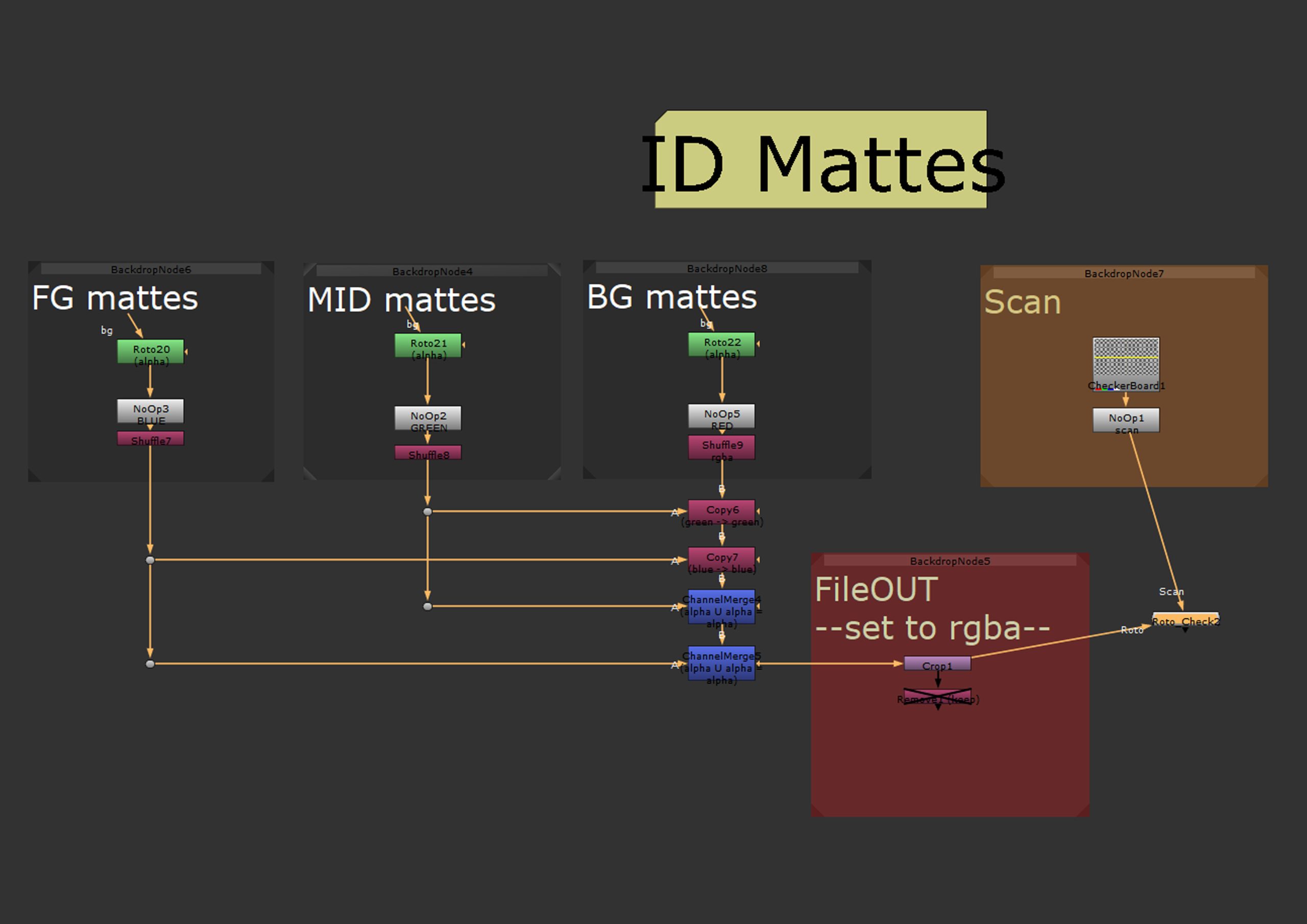This screenshot has height=924, width=1307.
Task: Select the Shuffle9 rgba node
Action: (721, 448)
